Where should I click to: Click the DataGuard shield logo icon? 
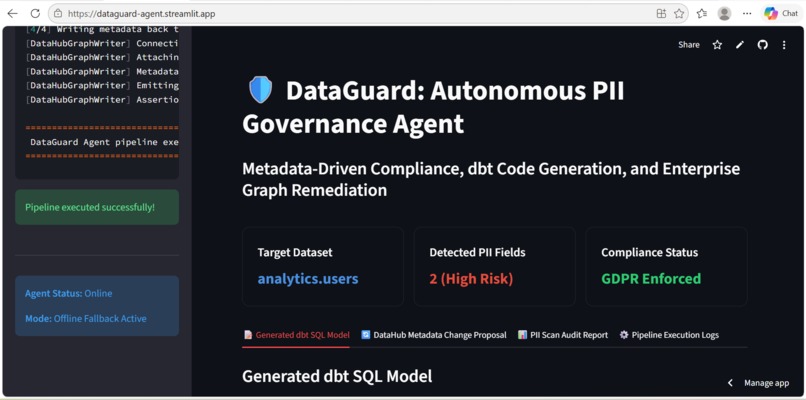[x=260, y=90]
